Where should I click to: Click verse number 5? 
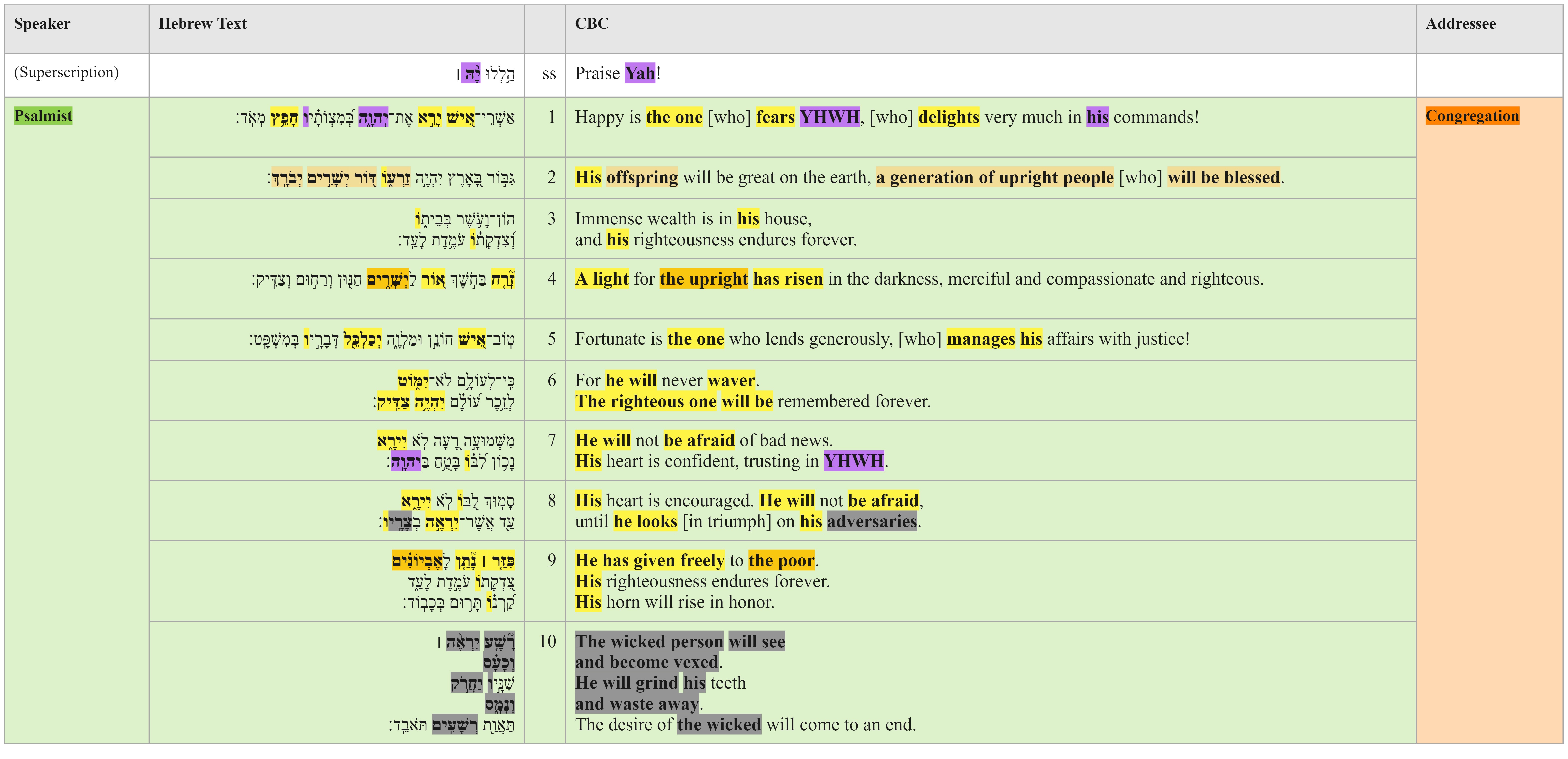point(552,339)
